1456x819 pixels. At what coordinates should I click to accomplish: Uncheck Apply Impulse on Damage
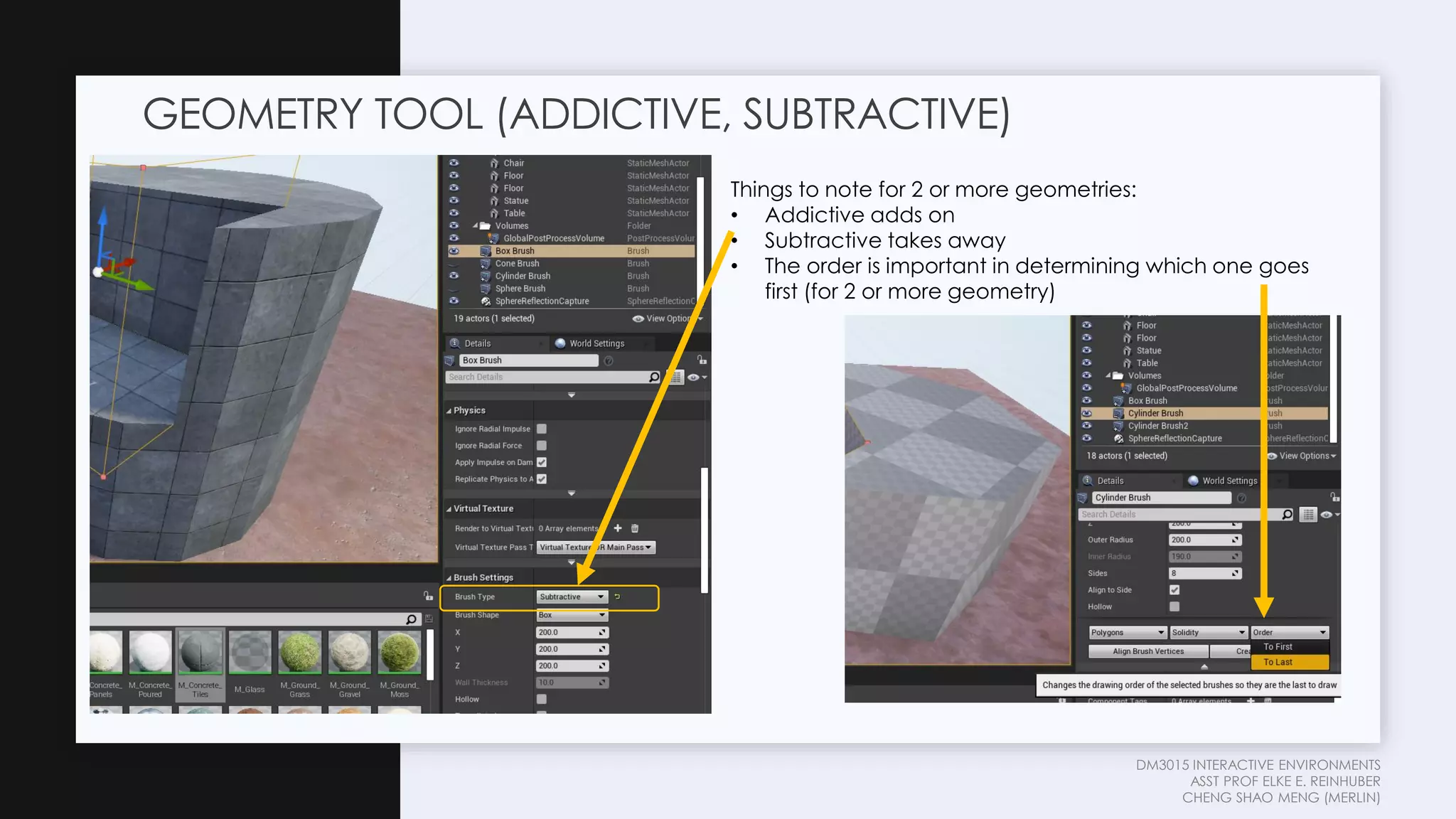(542, 462)
